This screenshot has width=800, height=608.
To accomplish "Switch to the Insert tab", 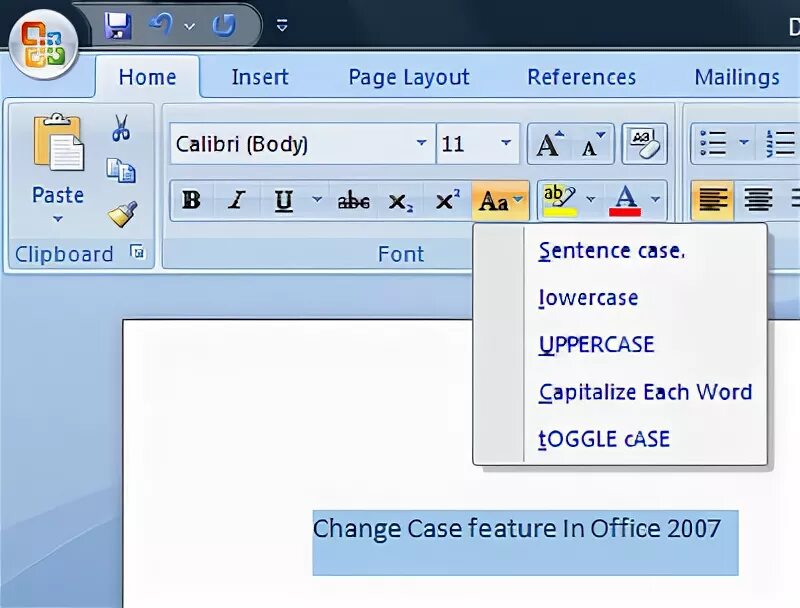I will [260, 78].
